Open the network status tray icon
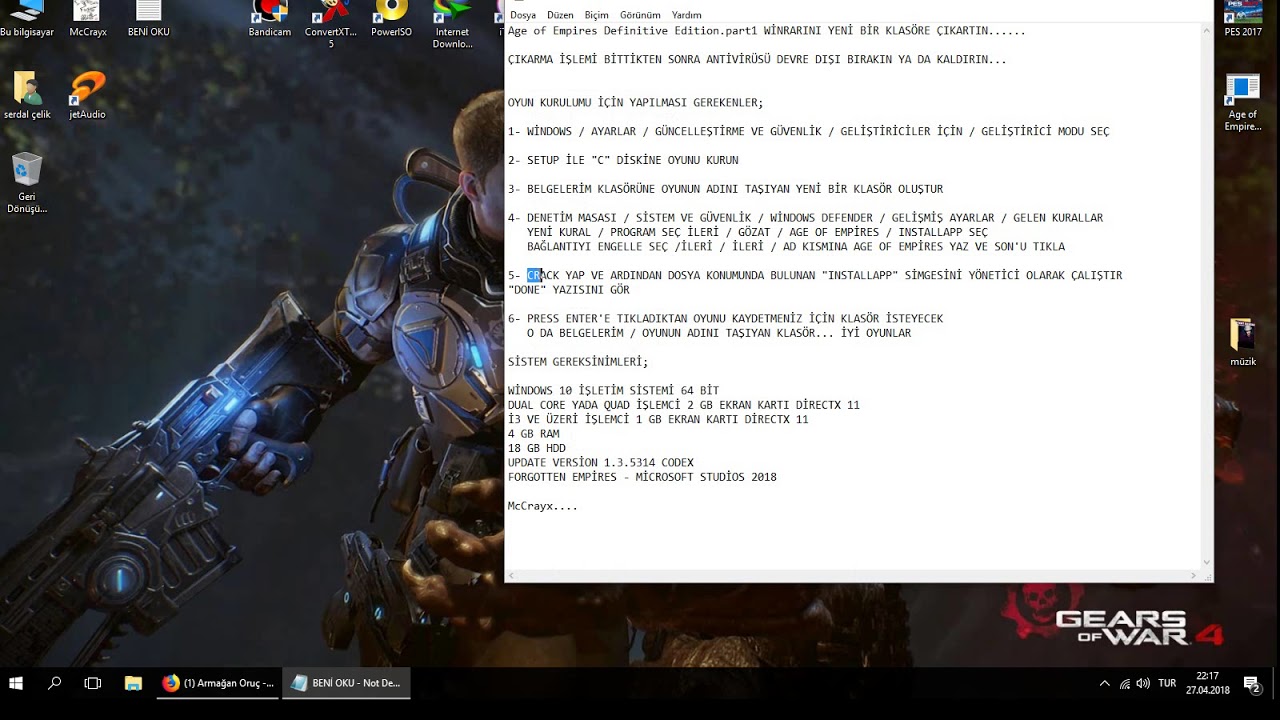Image resolution: width=1280 pixels, height=720 pixels. 1125,684
